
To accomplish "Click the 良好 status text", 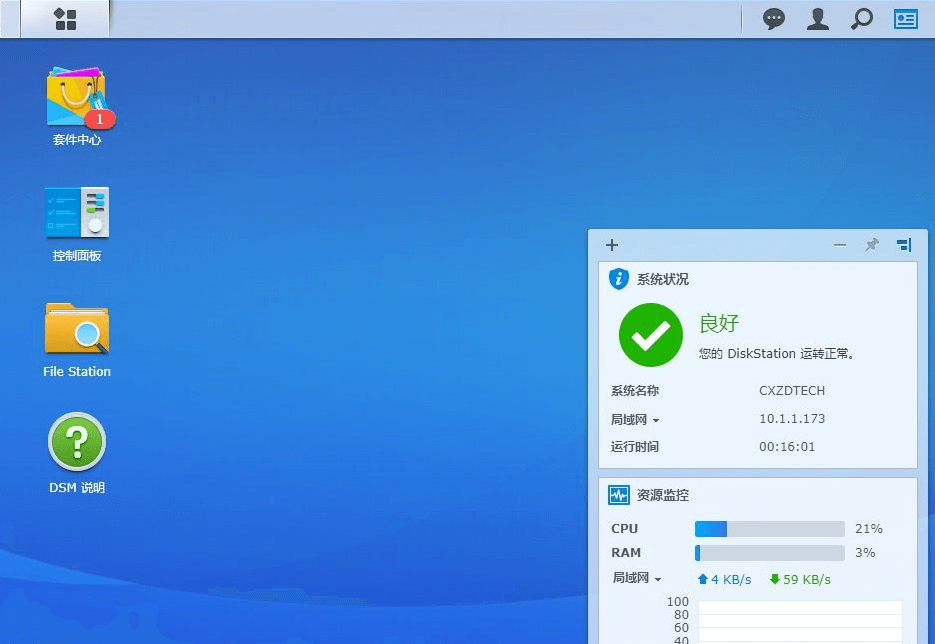I will (x=719, y=323).
